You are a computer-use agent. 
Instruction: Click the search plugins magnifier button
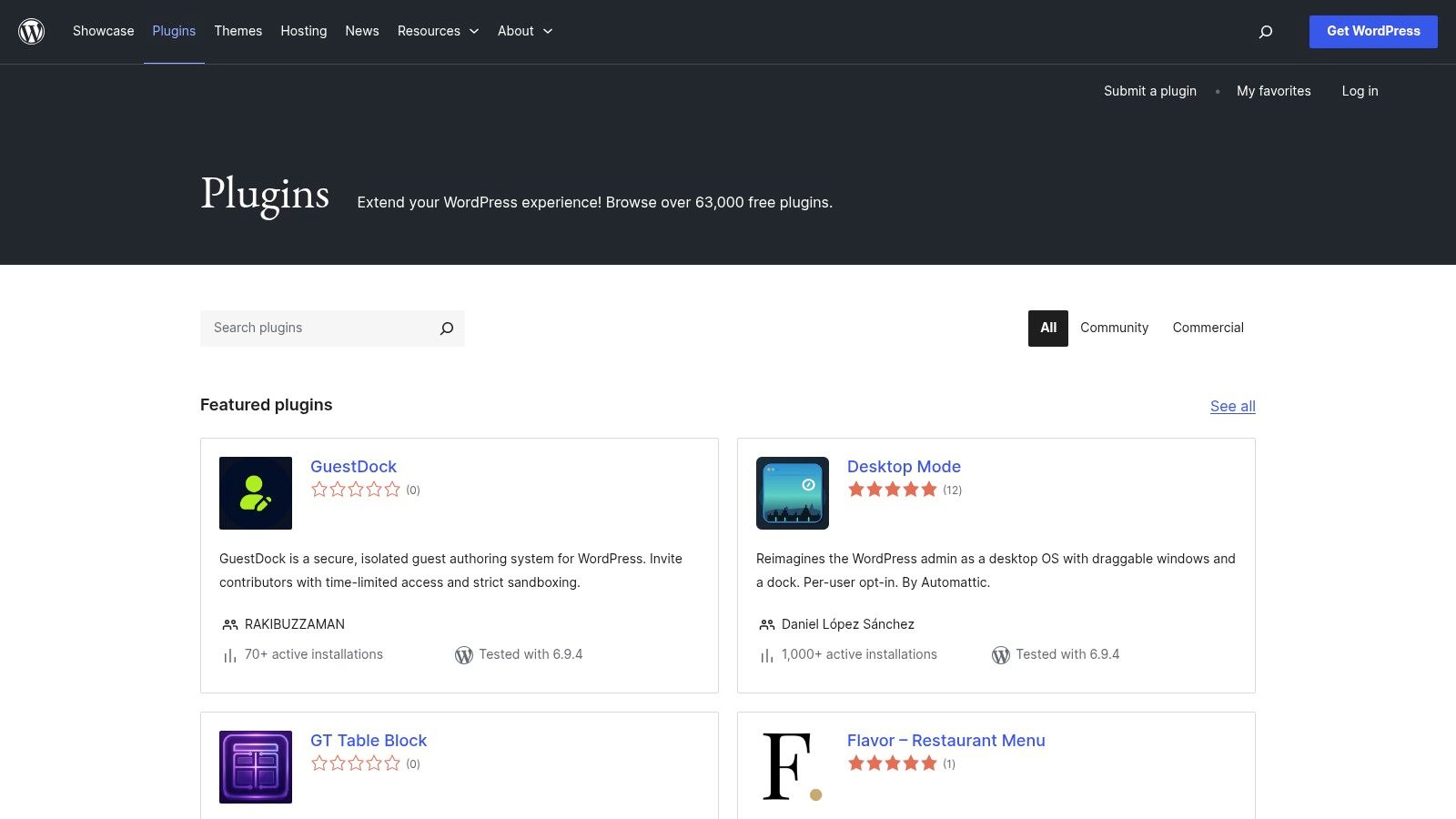447,329
